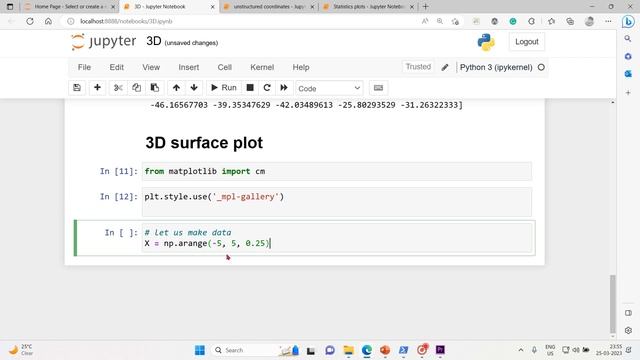Open the Bing chat sidebar icon

pyautogui.click(x=628, y=22)
